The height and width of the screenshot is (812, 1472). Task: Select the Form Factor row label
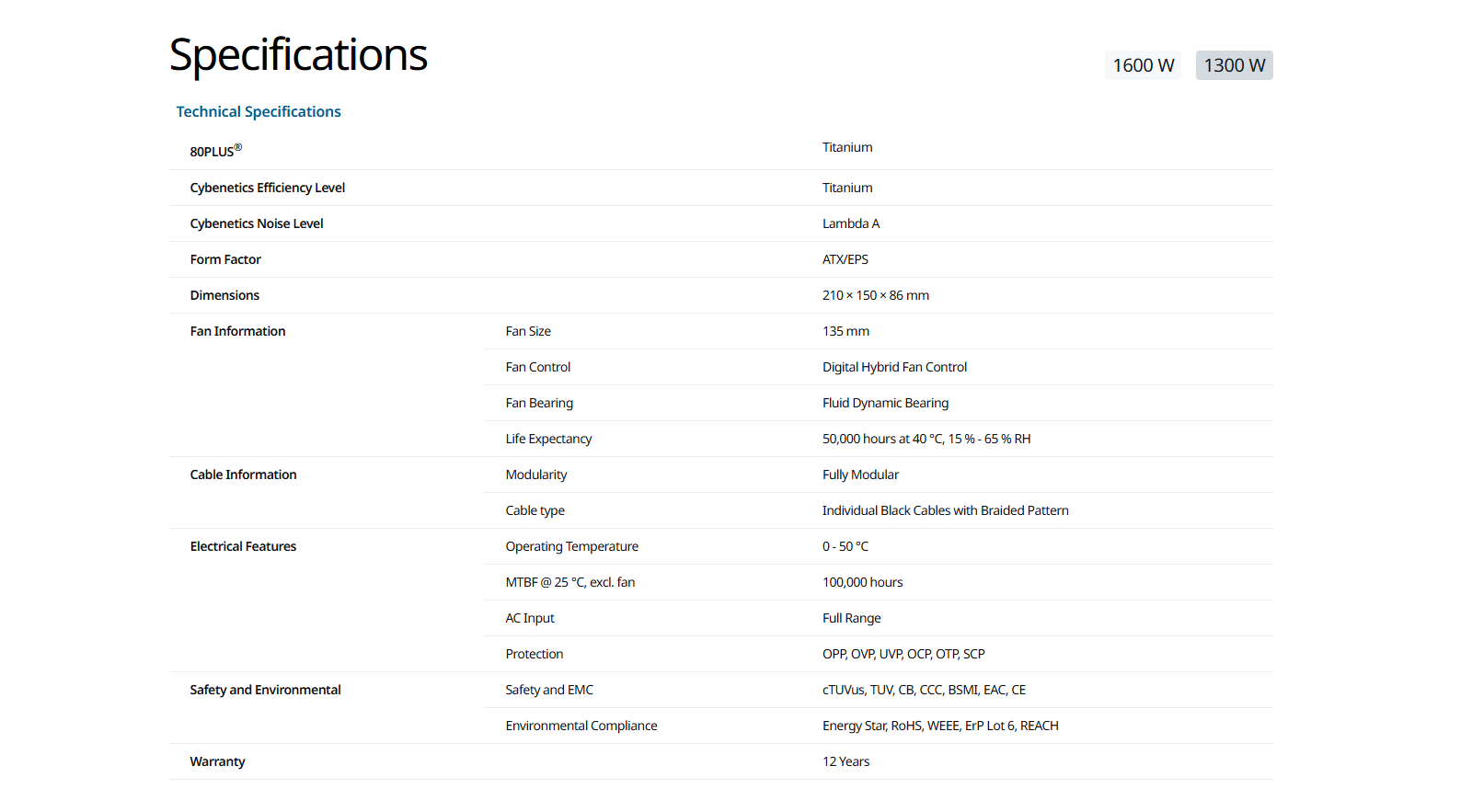tap(225, 259)
